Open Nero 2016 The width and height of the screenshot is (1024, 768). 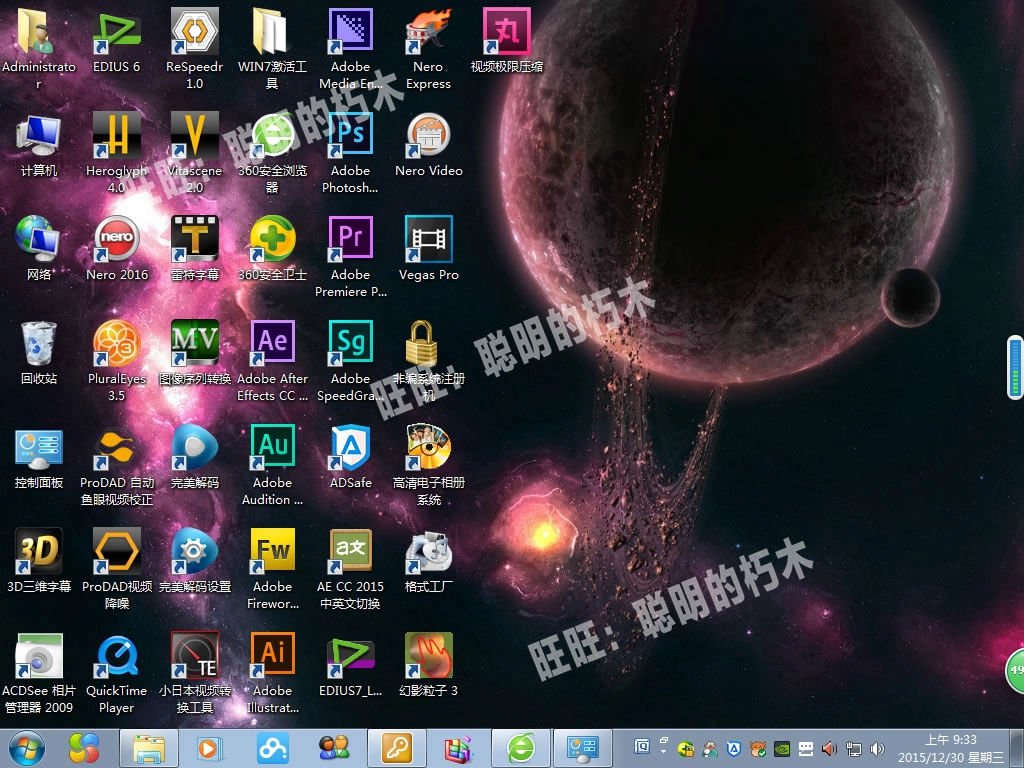[x=116, y=240]
